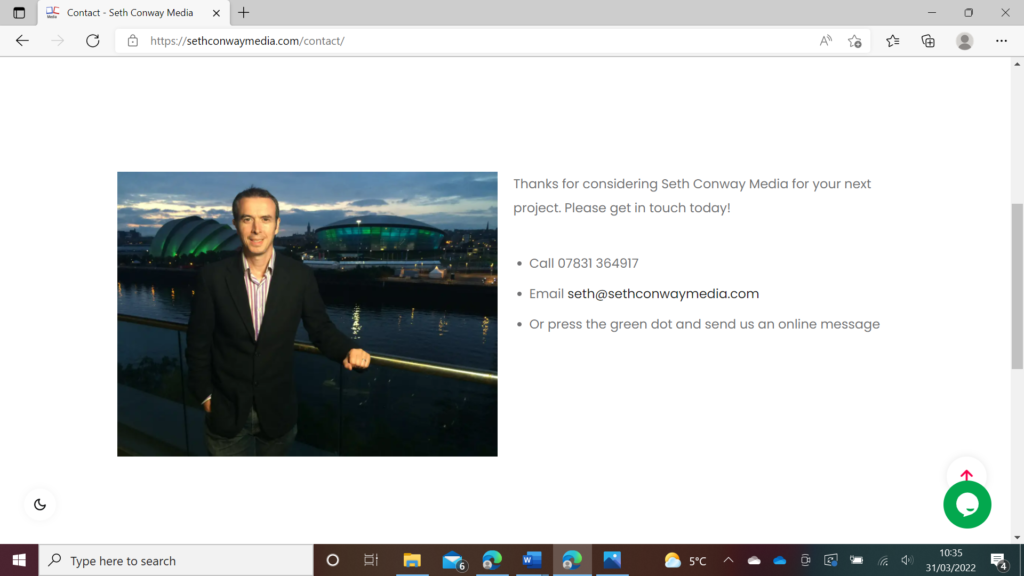Open Collections panel
This screenshot has height=576, width=1024.
pyautogui.click(x=928, y=40)
